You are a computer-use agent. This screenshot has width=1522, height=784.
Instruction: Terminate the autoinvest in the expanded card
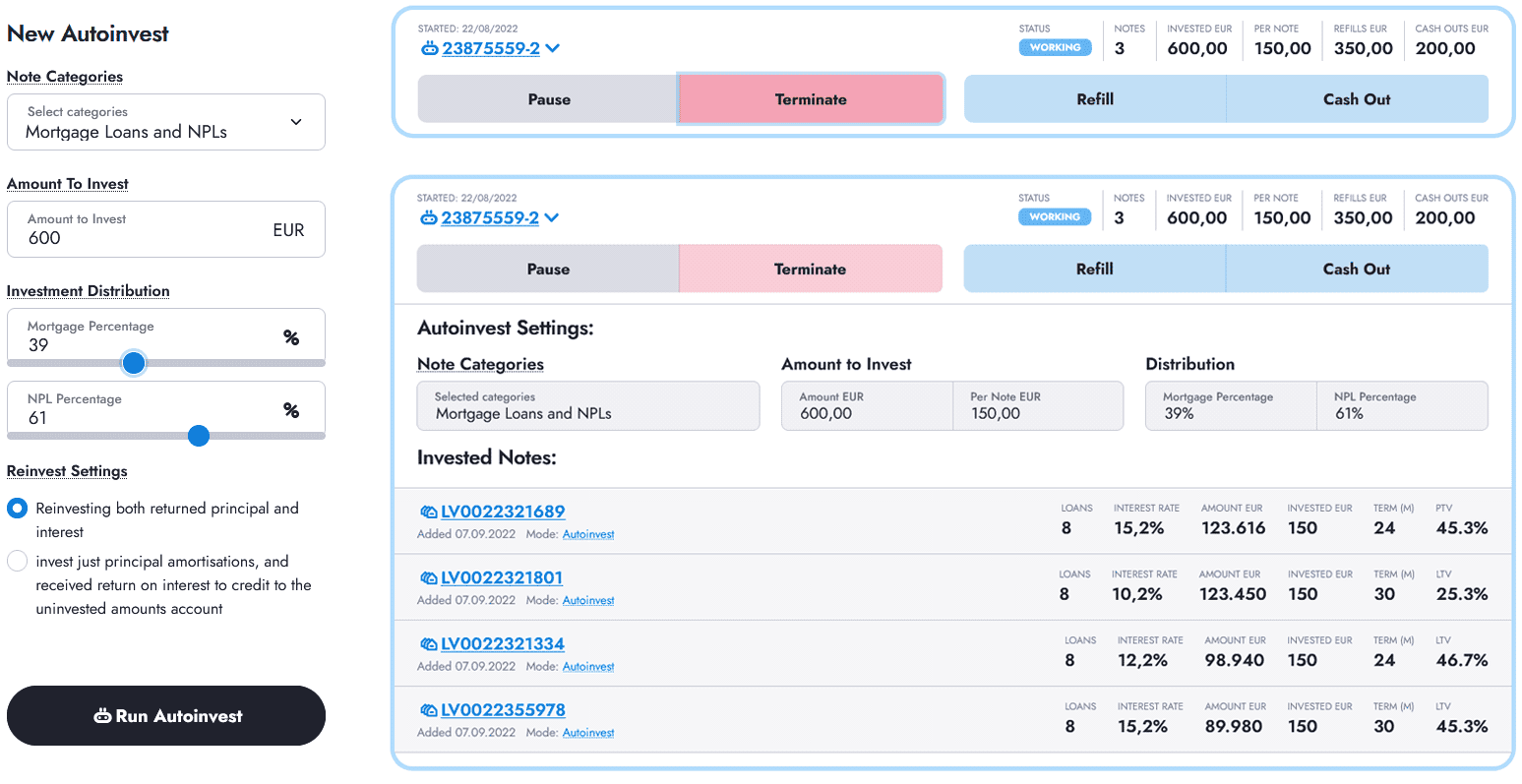[x=810, y=269]
